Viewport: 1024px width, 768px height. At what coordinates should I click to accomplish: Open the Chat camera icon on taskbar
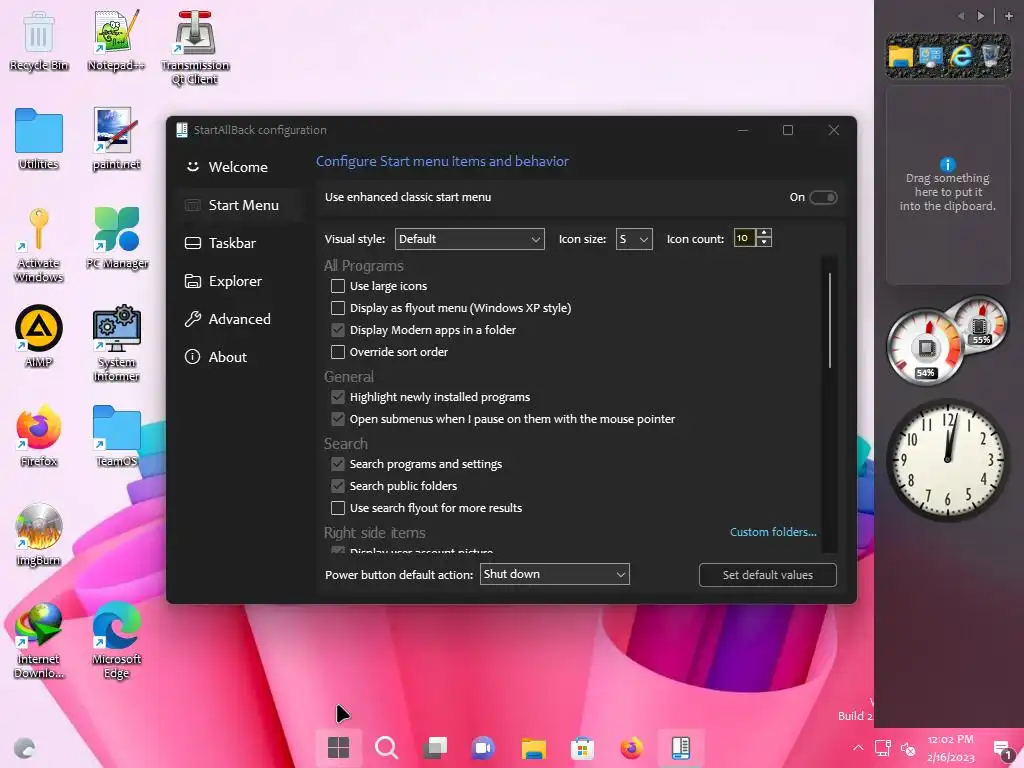(483, 748)
